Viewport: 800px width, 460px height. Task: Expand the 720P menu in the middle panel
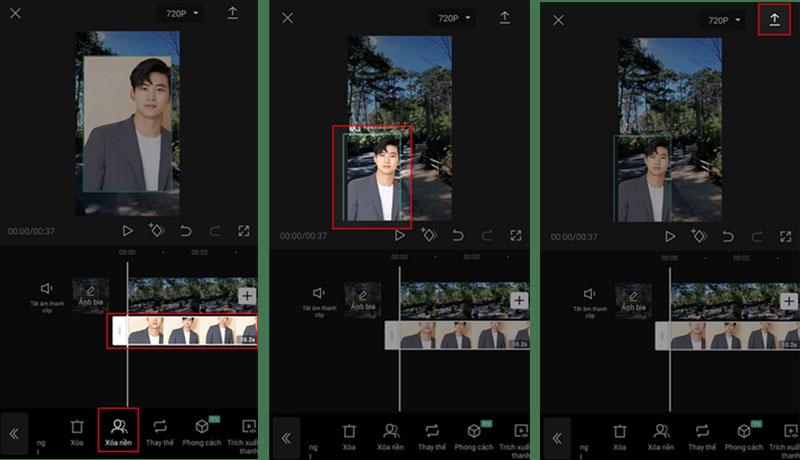tap(453, 19)
